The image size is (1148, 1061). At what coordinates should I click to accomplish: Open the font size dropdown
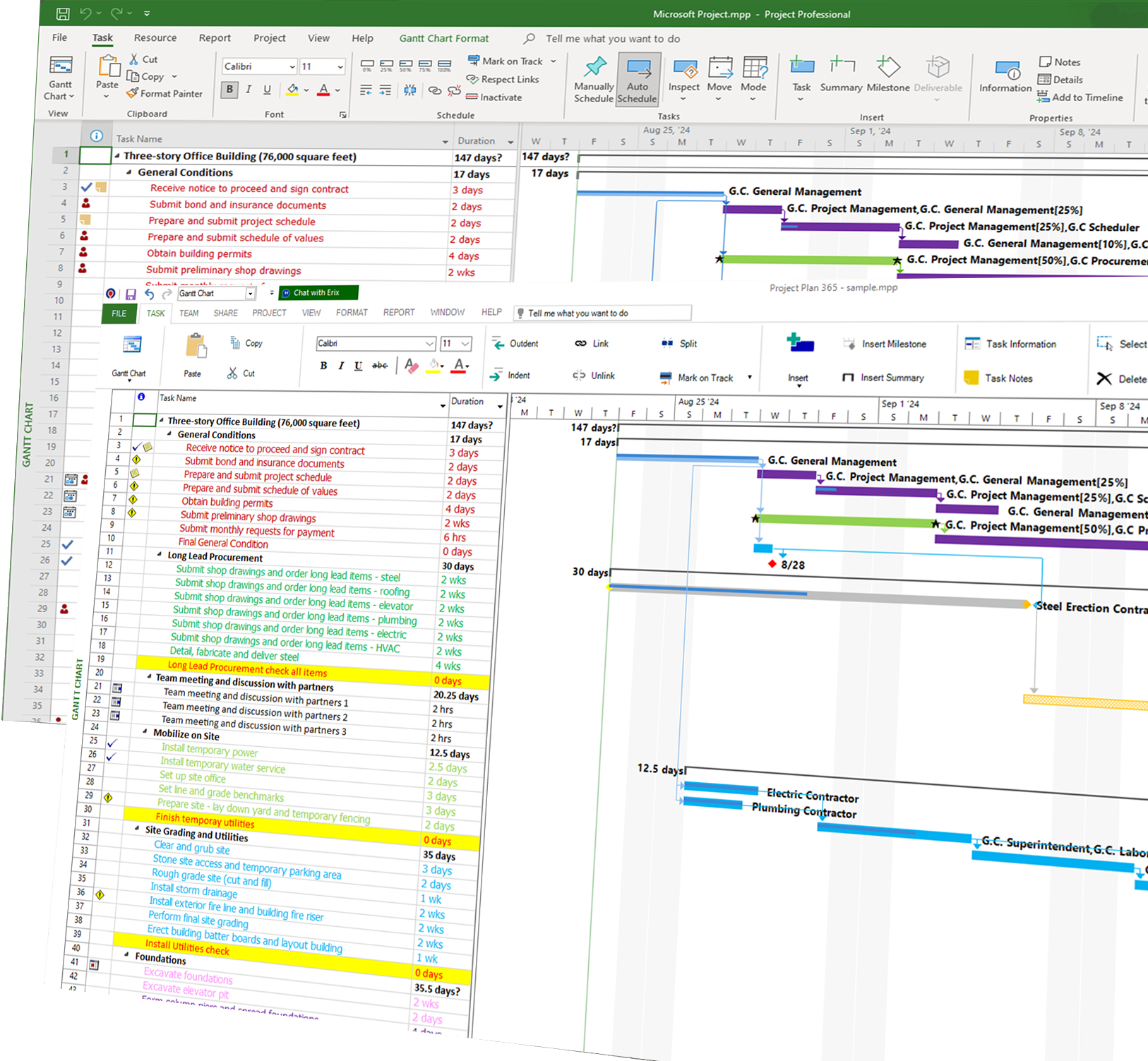coord(339,66)
